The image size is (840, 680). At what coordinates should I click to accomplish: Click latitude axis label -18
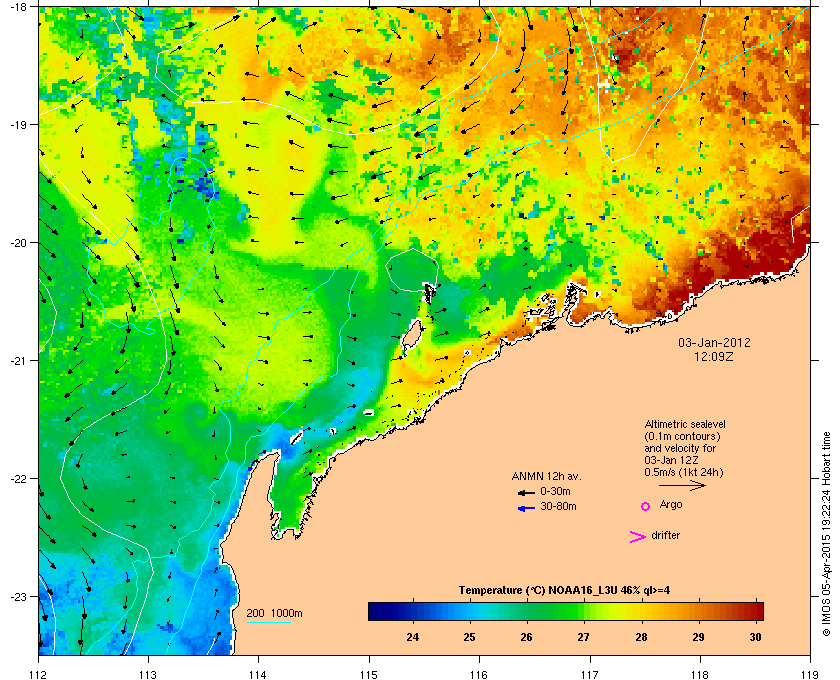pyautogui.click(x=18, y=6)
